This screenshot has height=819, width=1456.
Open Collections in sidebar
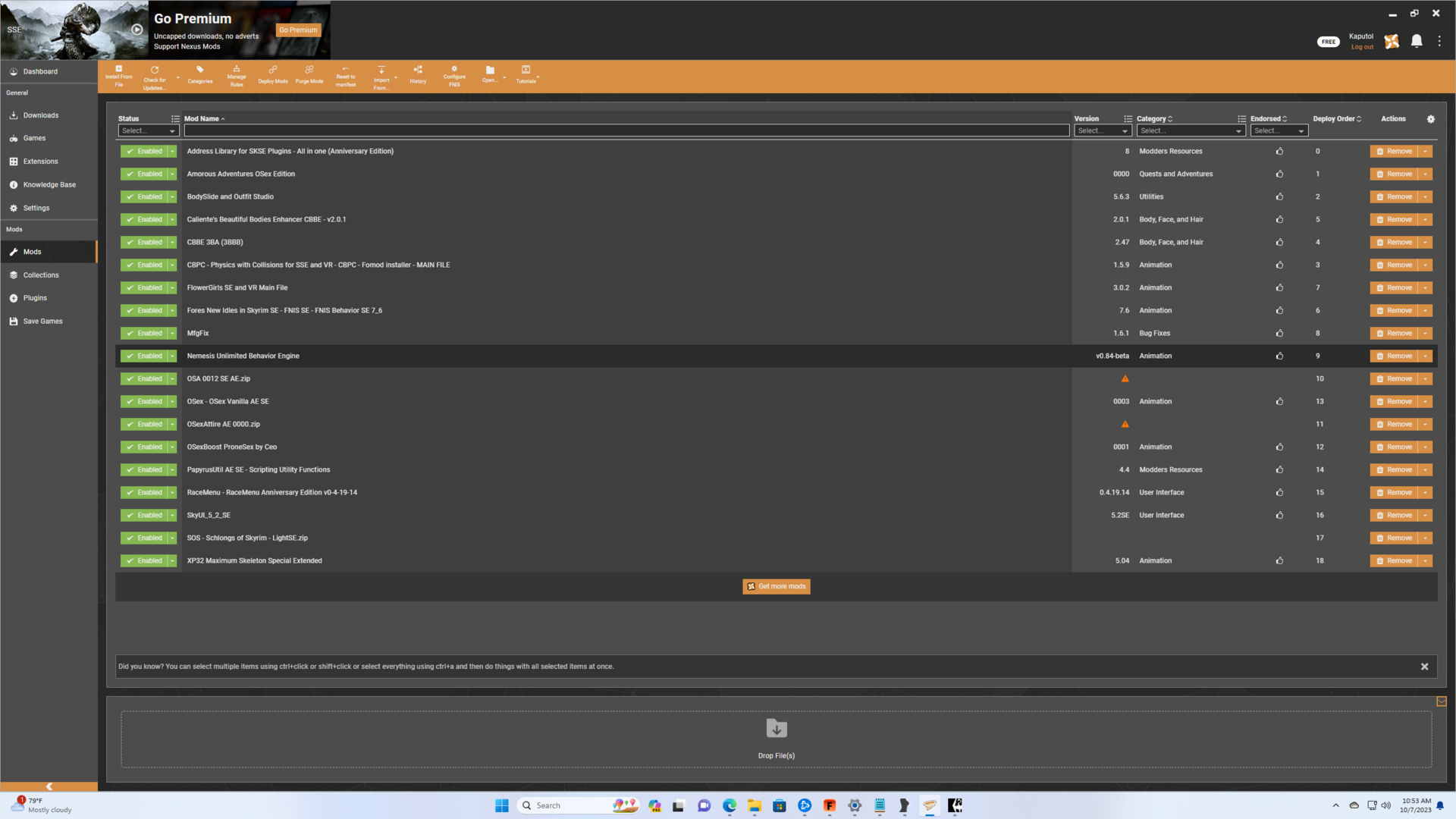(49, 275)
